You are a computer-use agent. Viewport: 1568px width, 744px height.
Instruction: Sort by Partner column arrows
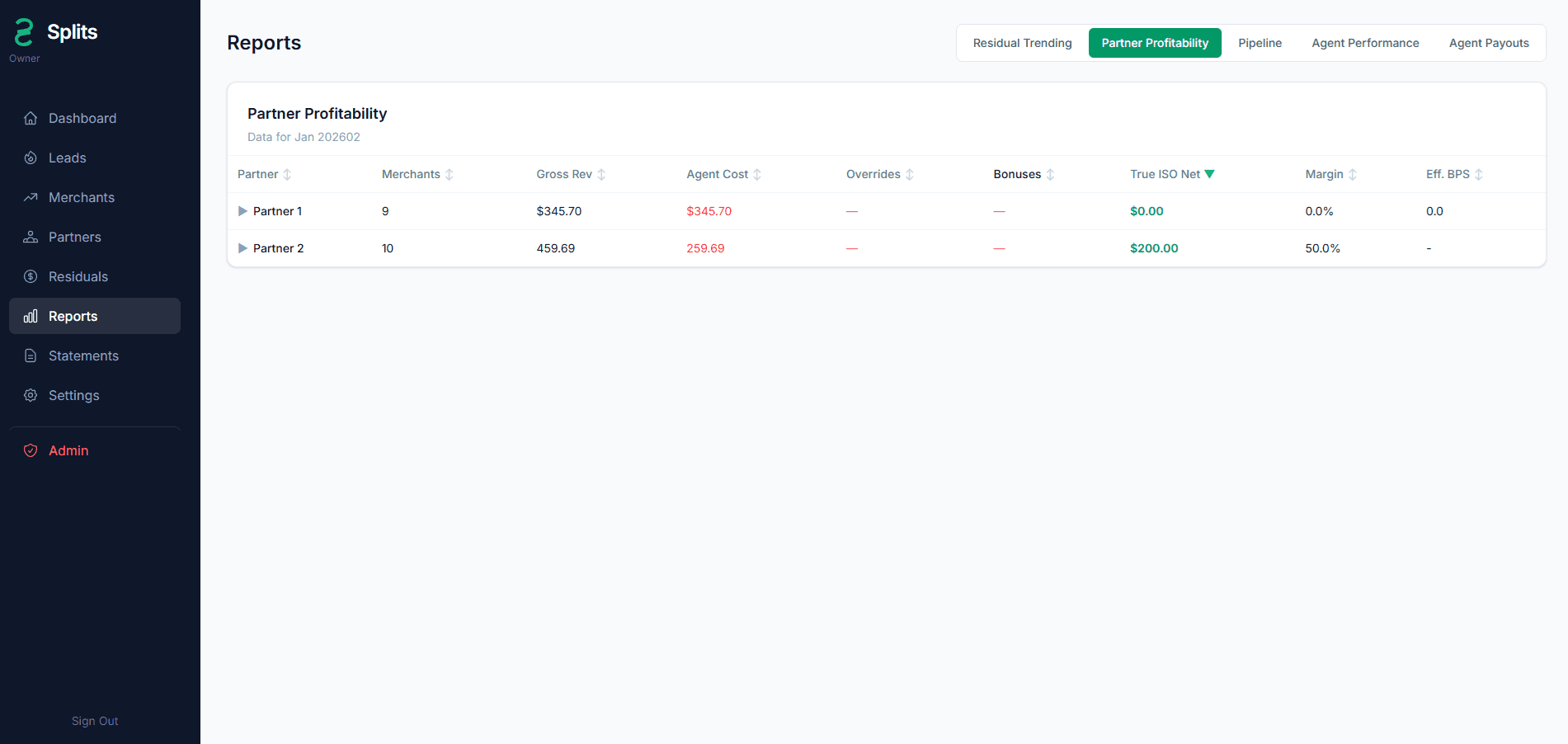coord(287,175)
